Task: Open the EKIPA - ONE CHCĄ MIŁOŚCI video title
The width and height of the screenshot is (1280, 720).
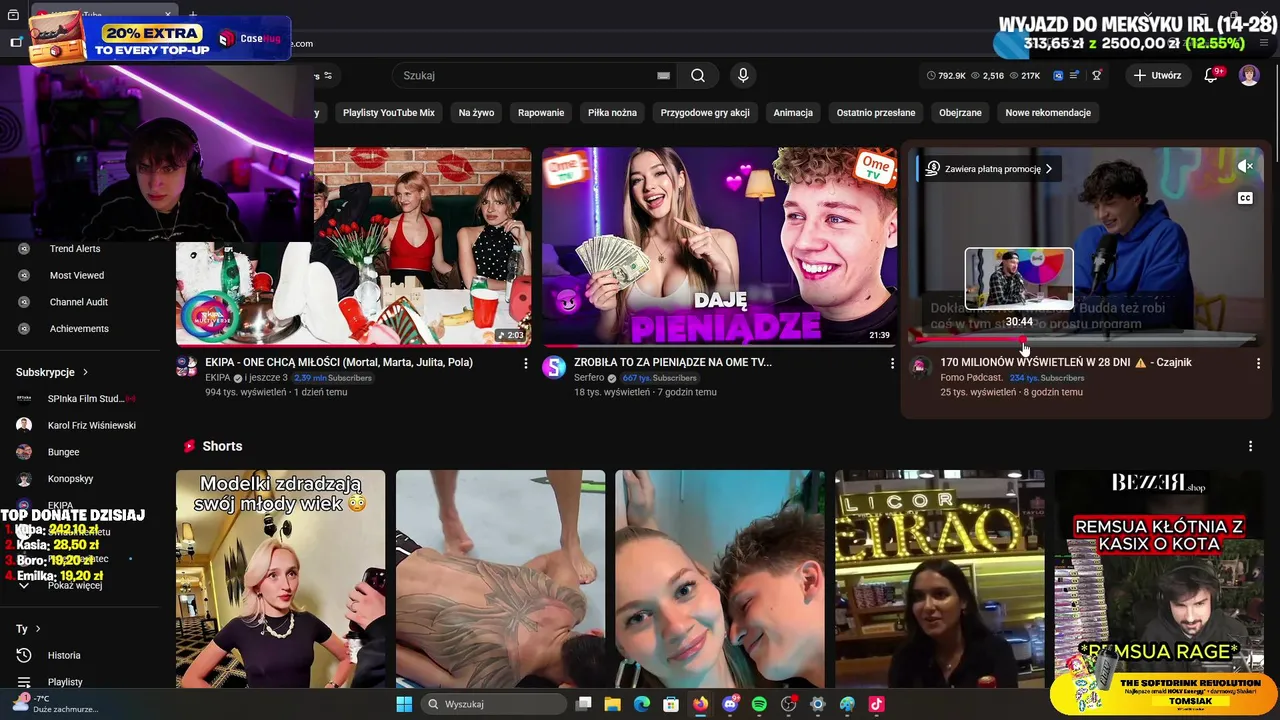Action: [339, 362]
